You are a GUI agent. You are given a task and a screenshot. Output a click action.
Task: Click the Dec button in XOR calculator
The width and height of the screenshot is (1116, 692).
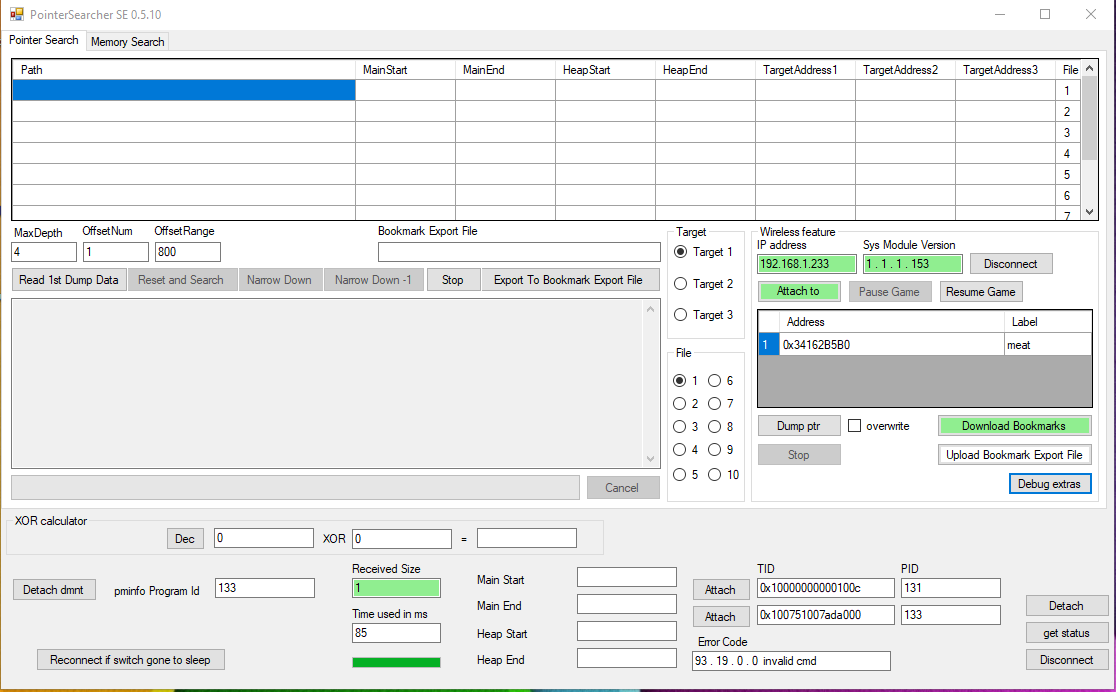tap(185, 539)
